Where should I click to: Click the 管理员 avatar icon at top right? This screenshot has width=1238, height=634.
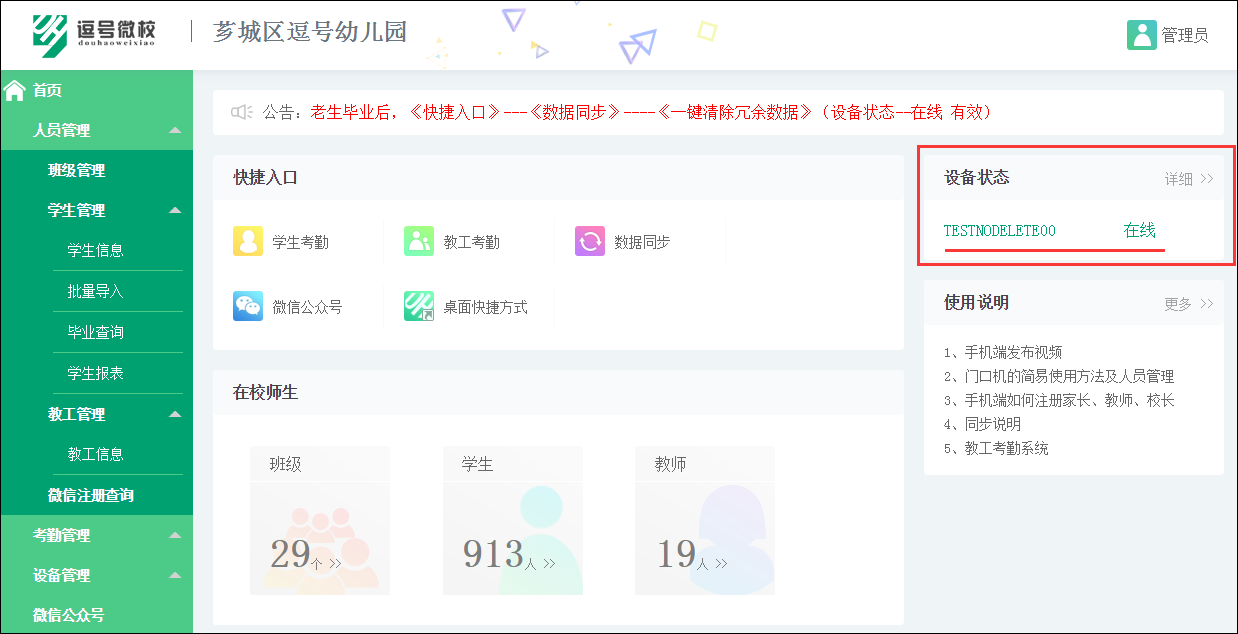pyautogui.click(x=1141, y=33)
